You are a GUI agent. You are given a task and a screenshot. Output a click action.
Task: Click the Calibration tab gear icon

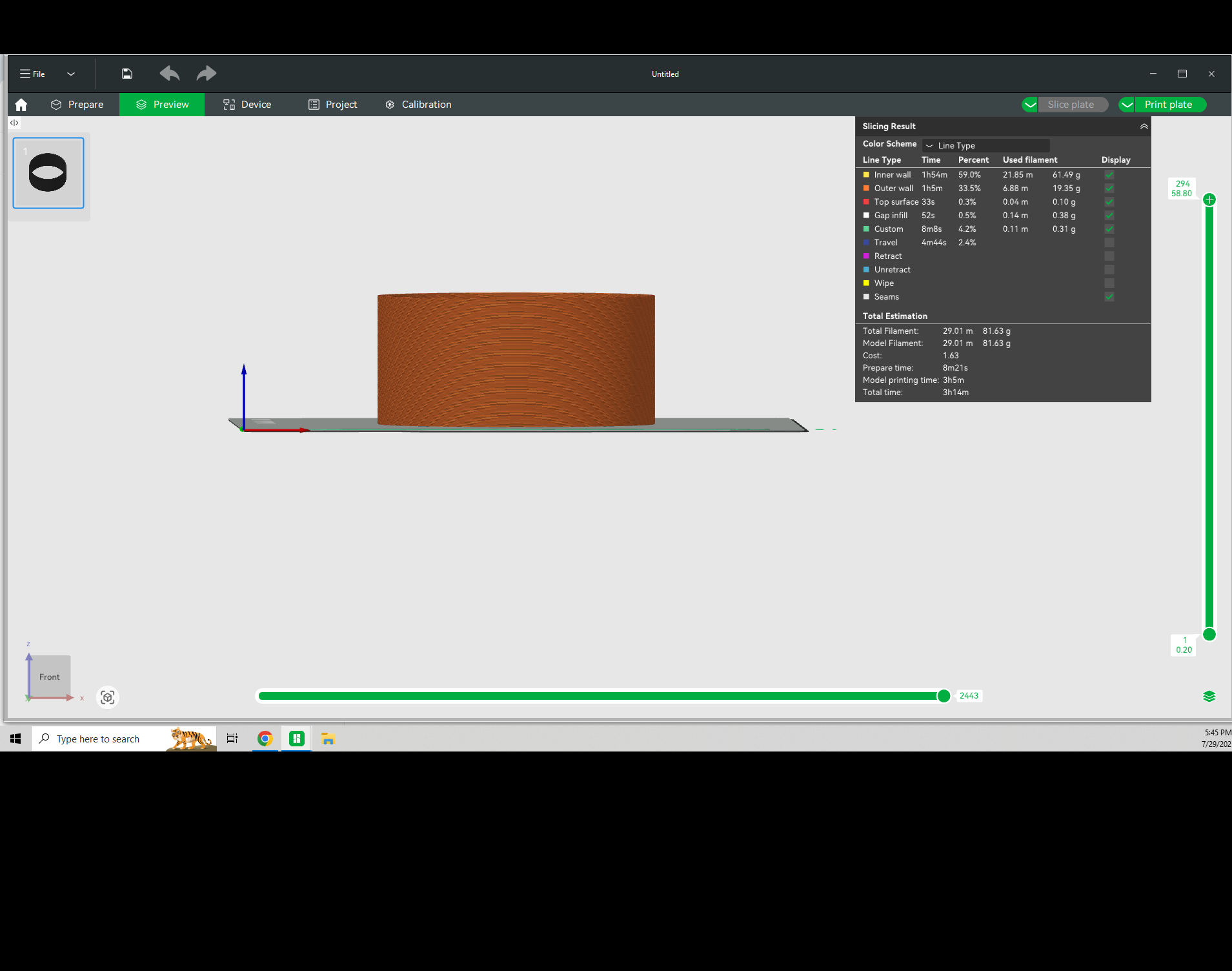pos(390,105)
